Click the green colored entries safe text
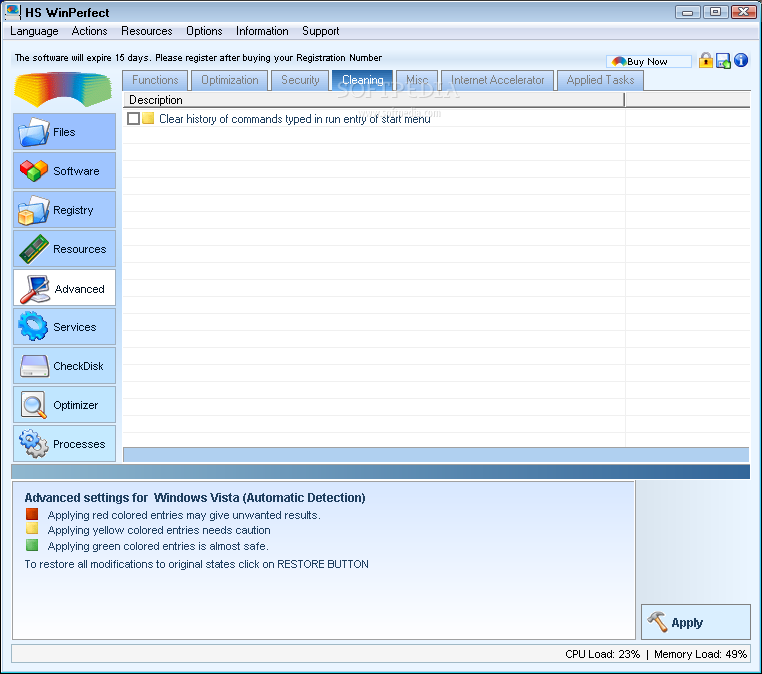762x674 pixels. 158,546
